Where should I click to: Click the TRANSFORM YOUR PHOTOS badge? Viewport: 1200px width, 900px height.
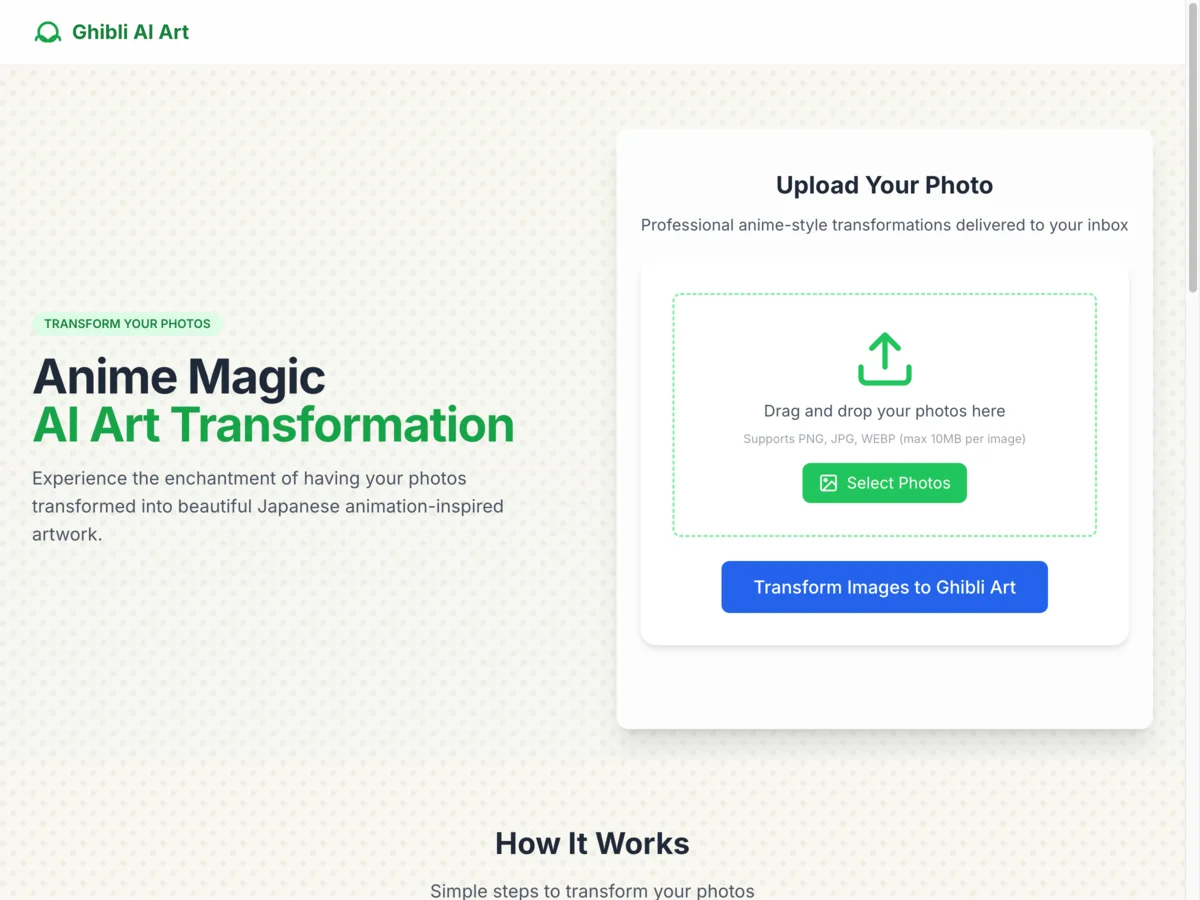coord(127,324)
